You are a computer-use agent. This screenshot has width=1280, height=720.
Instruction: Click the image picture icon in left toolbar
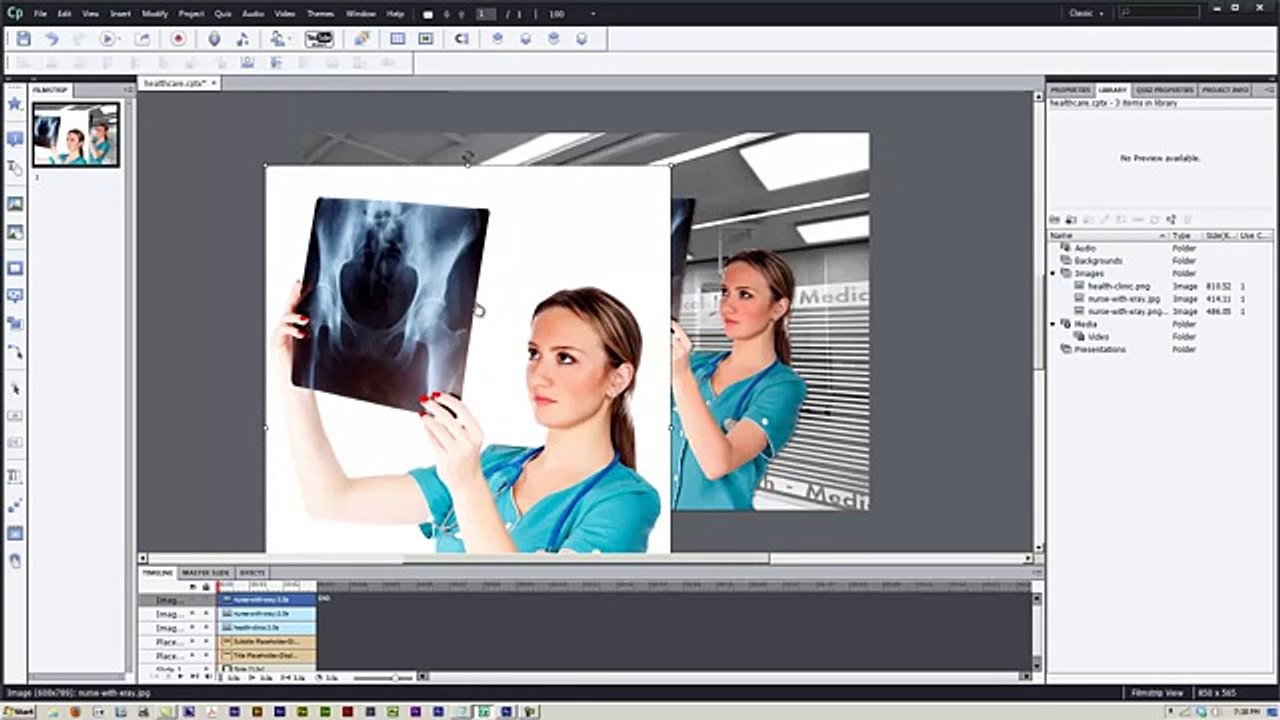coord(15,203)
